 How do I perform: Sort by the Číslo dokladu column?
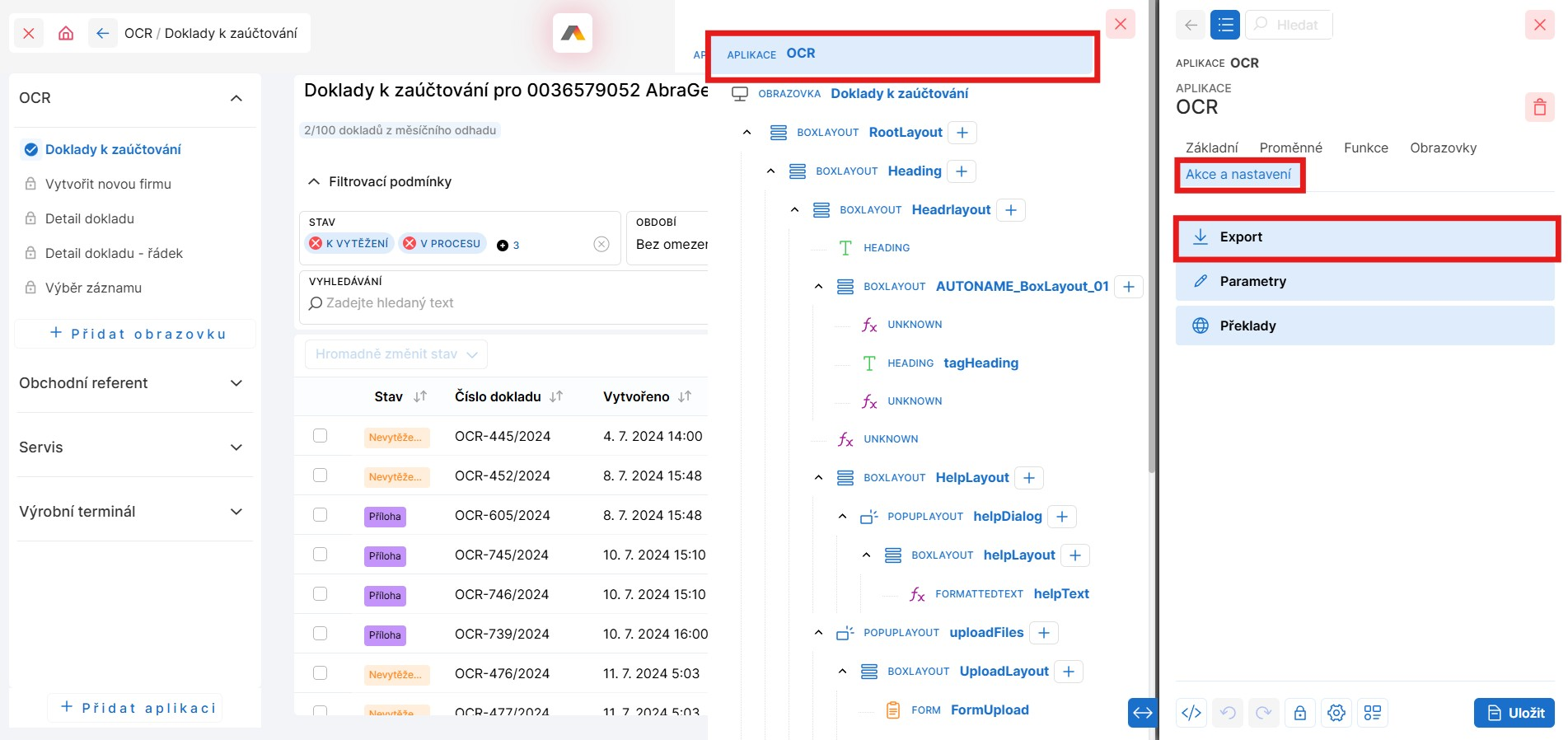(556, 396)
